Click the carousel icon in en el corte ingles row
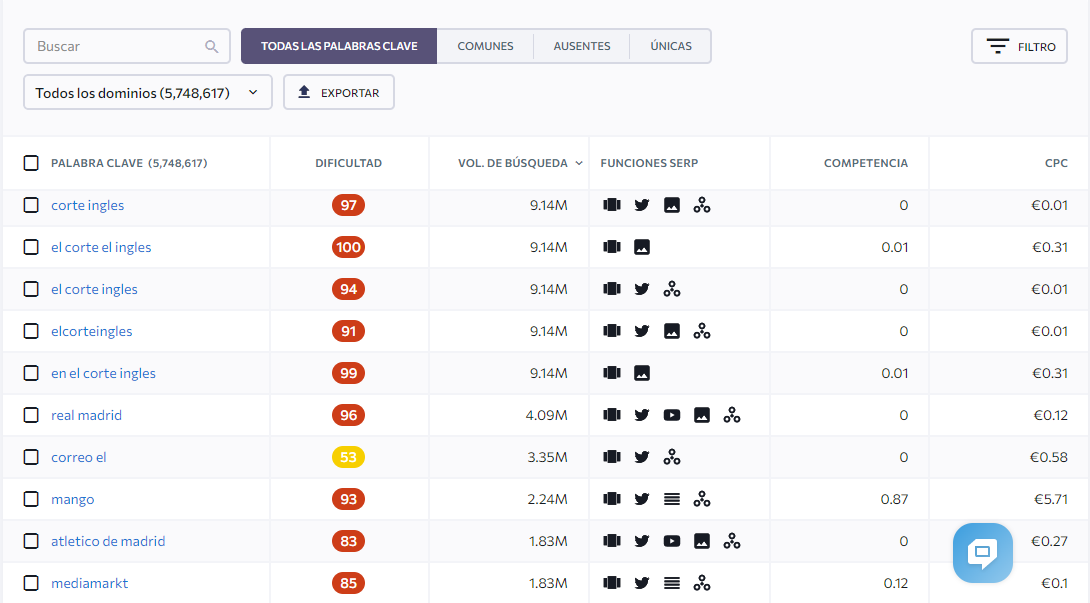Screen dimensions: 1090x603 pos(612,373)
